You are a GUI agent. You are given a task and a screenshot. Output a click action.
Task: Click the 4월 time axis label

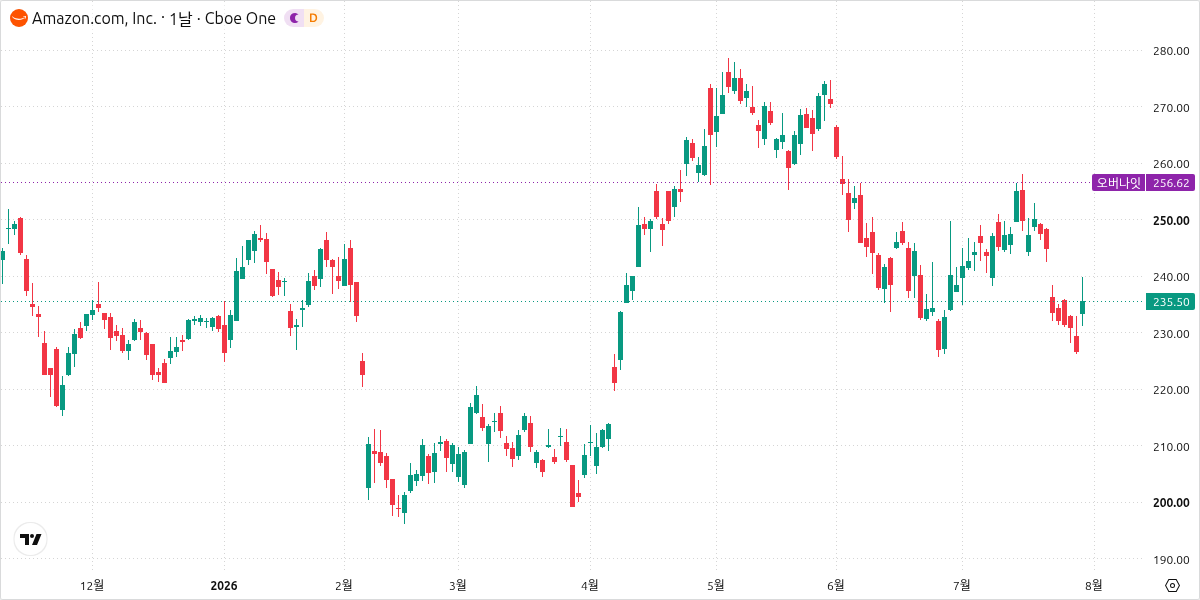coord(590,585)
